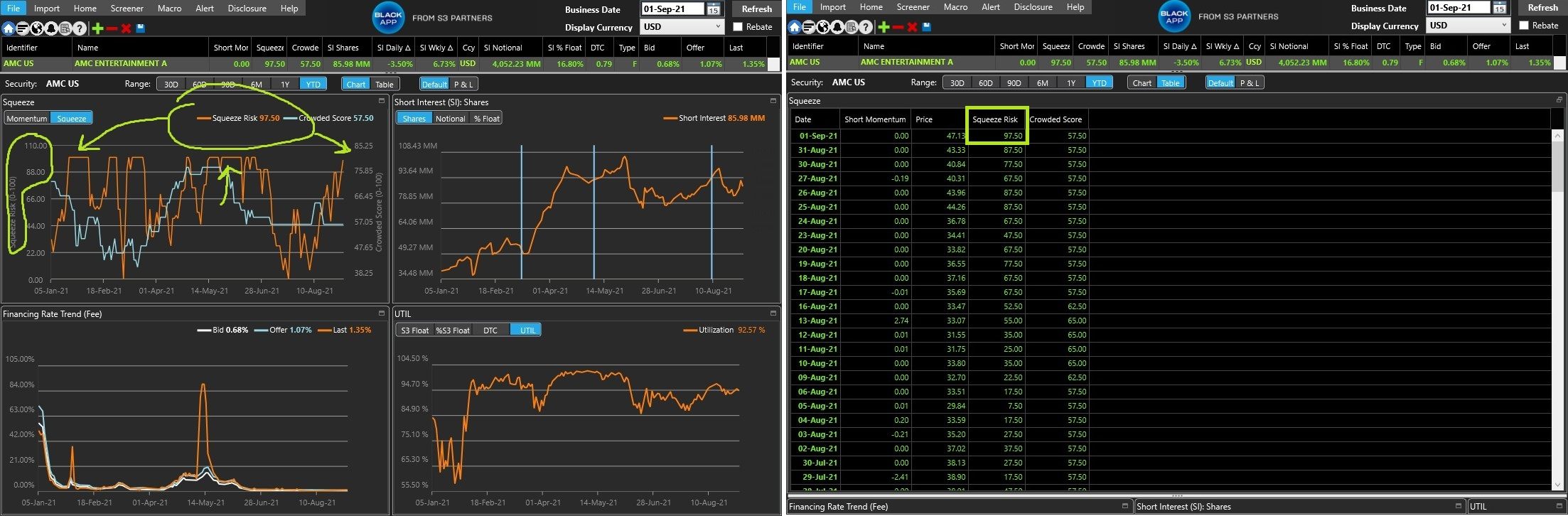Open Help question-mark icon in table-view window
Screen dimensions: 1568x516
[x=866, y=27]
